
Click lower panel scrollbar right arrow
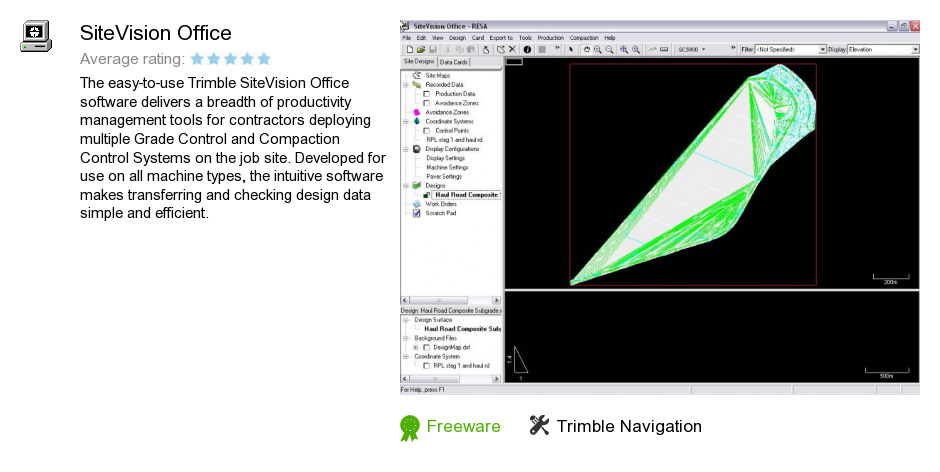(496, 379)
